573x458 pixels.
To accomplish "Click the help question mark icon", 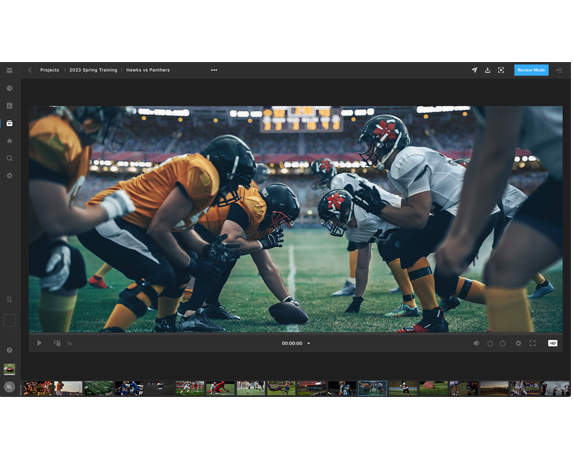I will coord(10,350).
